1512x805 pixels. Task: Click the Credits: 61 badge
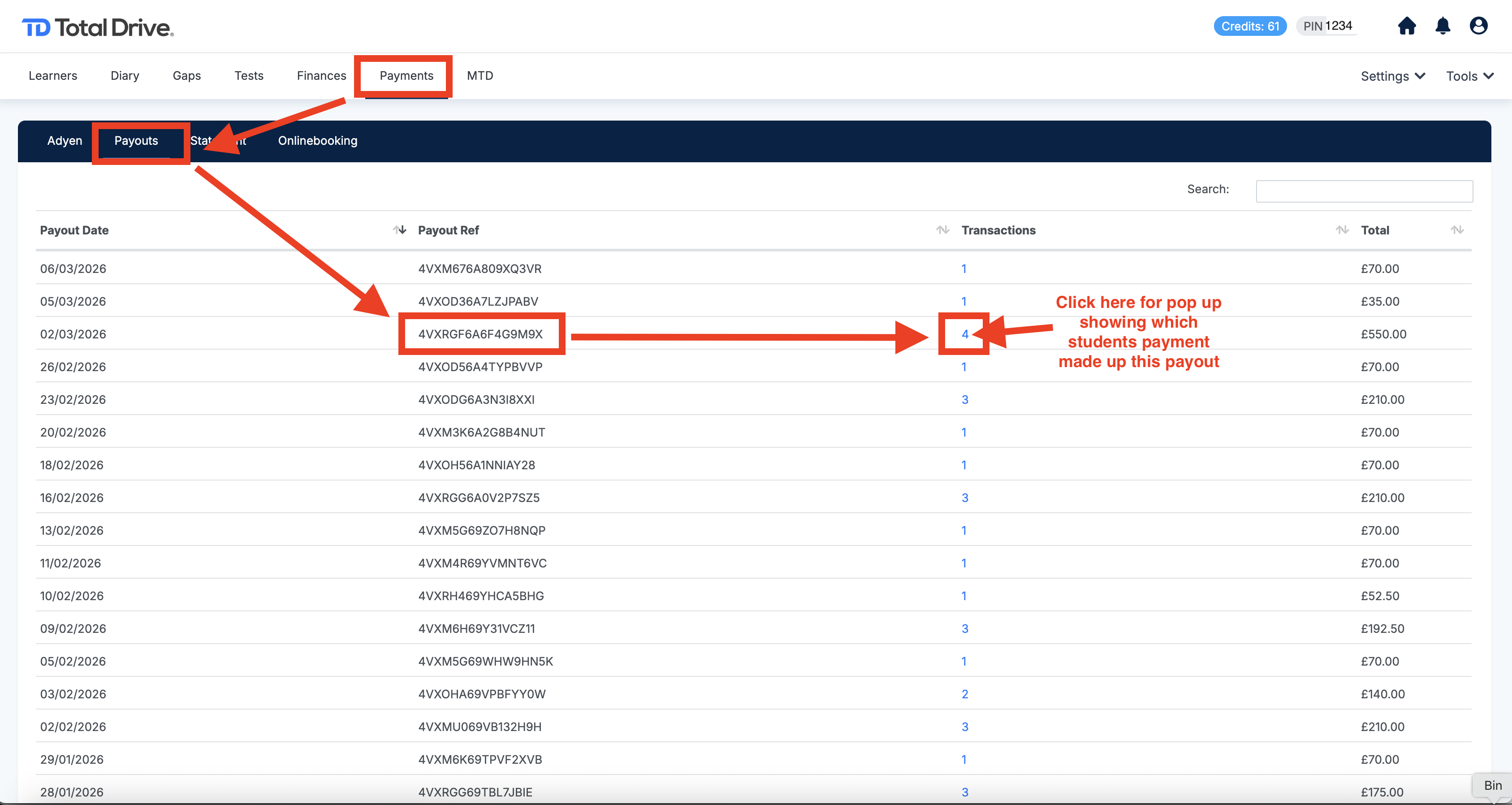[1250, 26]
